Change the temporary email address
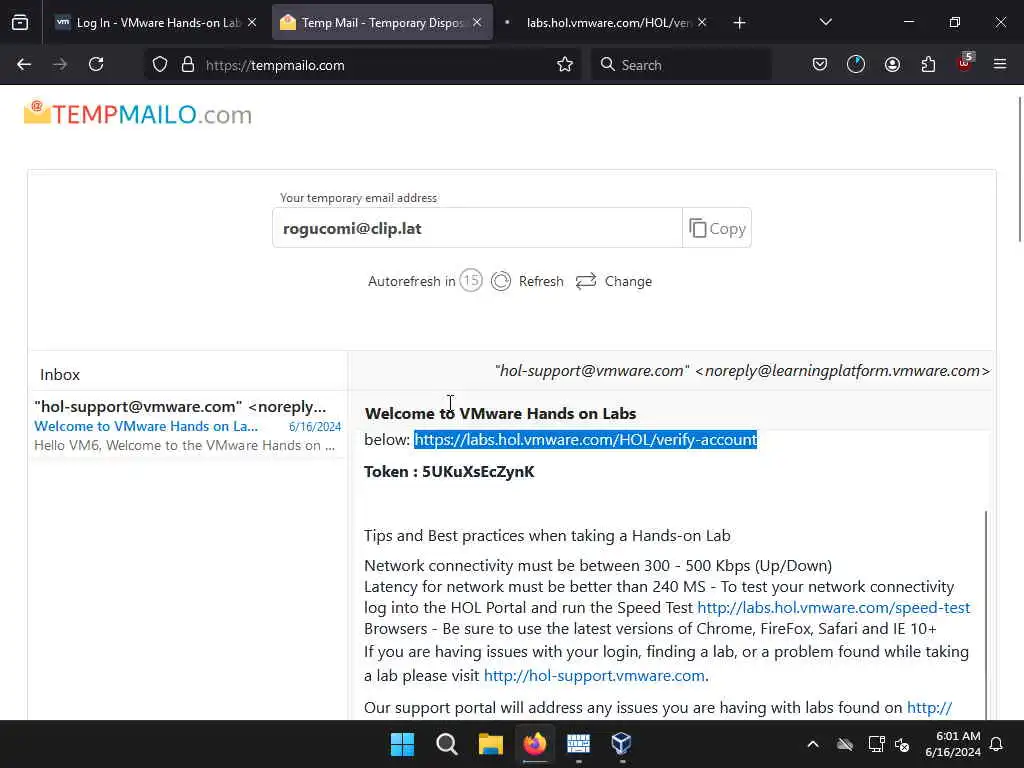Viewport: 1024px width, 768px height. click(x=614, y=281)
